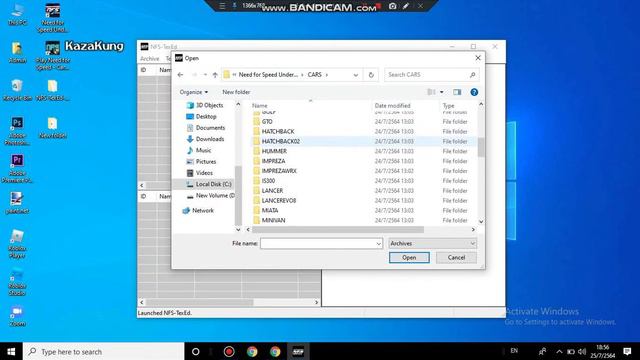The width and height of the screenshot is (640, 360).
Task: Select Admin folder desktop icon
Action: (x=17, y=52)
